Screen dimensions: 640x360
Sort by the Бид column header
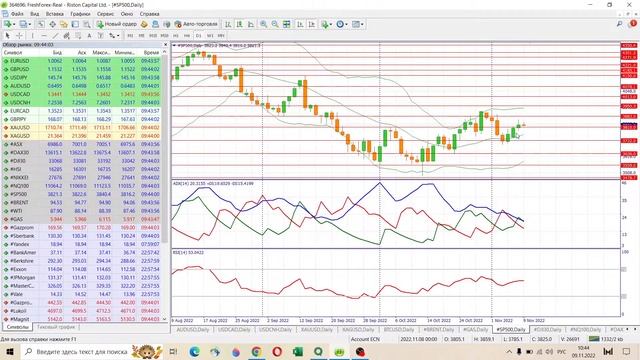pyautogui.click(x=57, y=52)
